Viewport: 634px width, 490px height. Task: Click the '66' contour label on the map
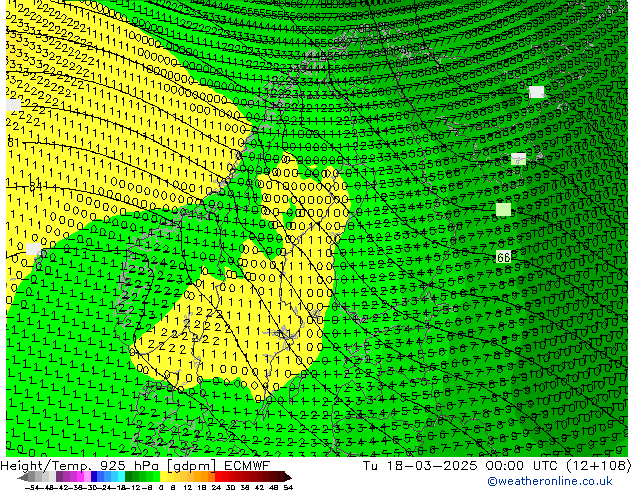503,257
